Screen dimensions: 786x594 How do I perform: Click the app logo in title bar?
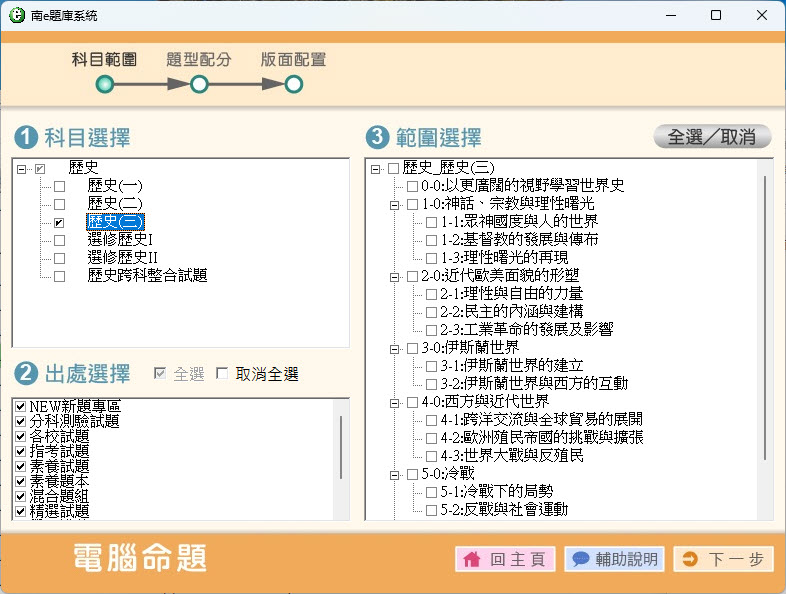(x=17, y=15)
